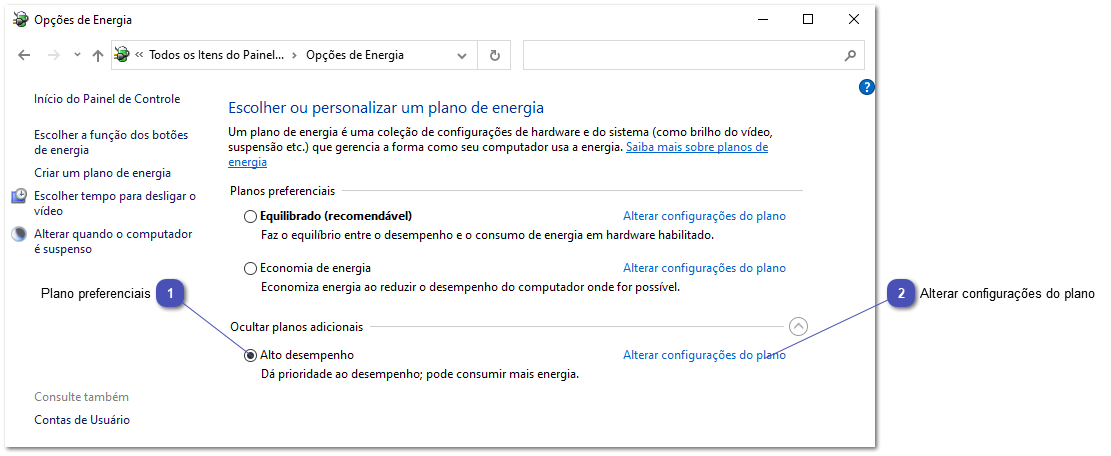Click the Forward navigation arrow
1111x456 pixels.
[x=54, y=55]
